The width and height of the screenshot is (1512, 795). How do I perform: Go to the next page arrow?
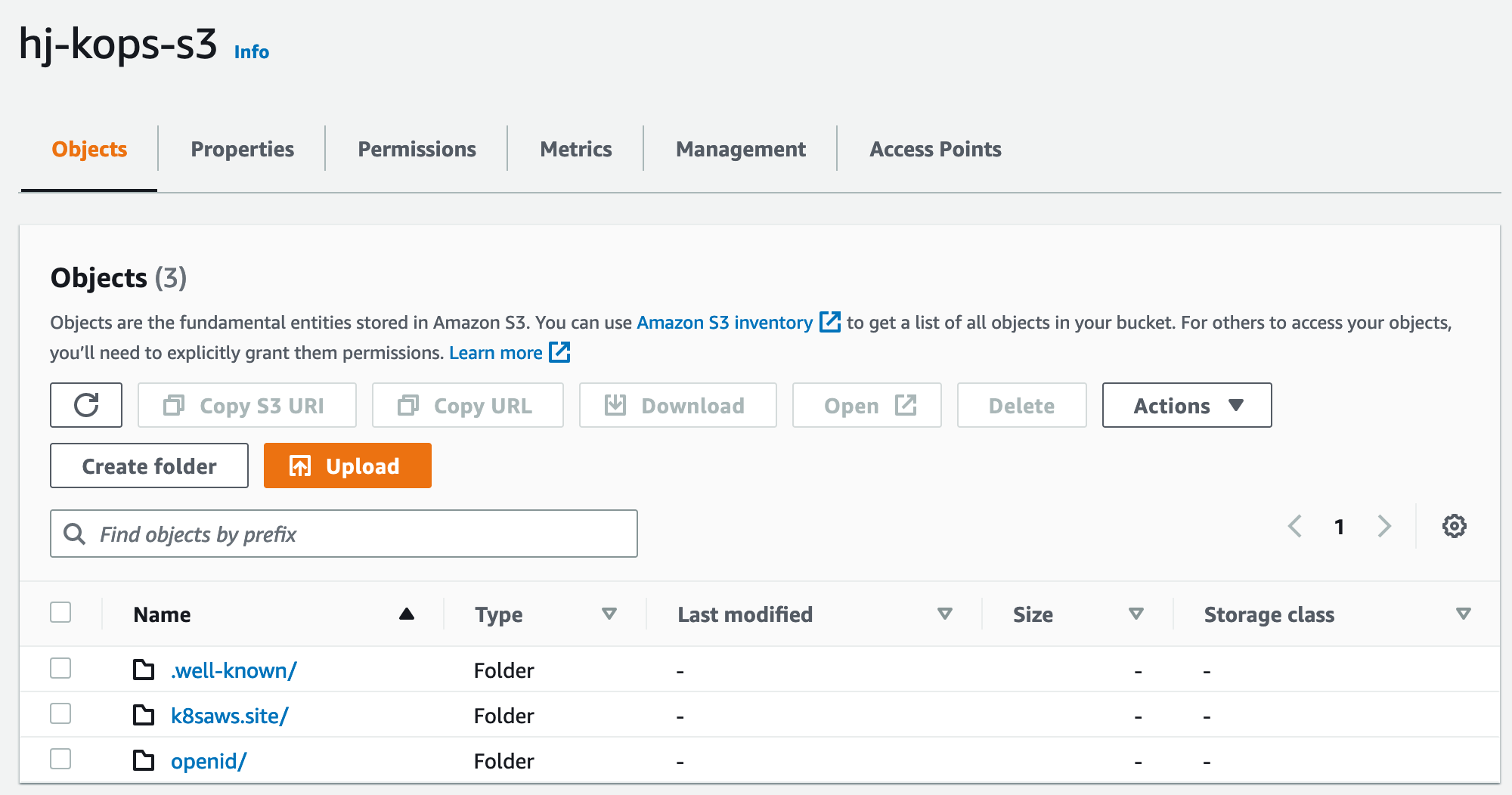point(1384,526)
